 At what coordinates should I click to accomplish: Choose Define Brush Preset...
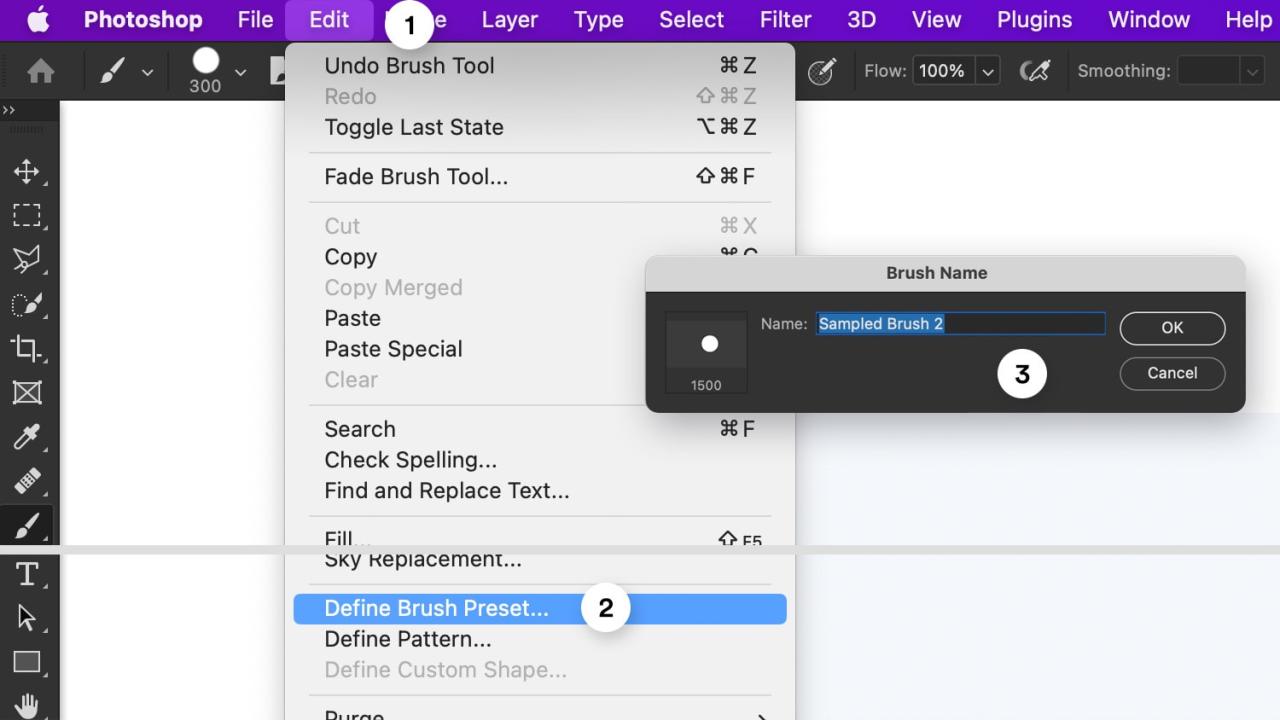point(540,608)
